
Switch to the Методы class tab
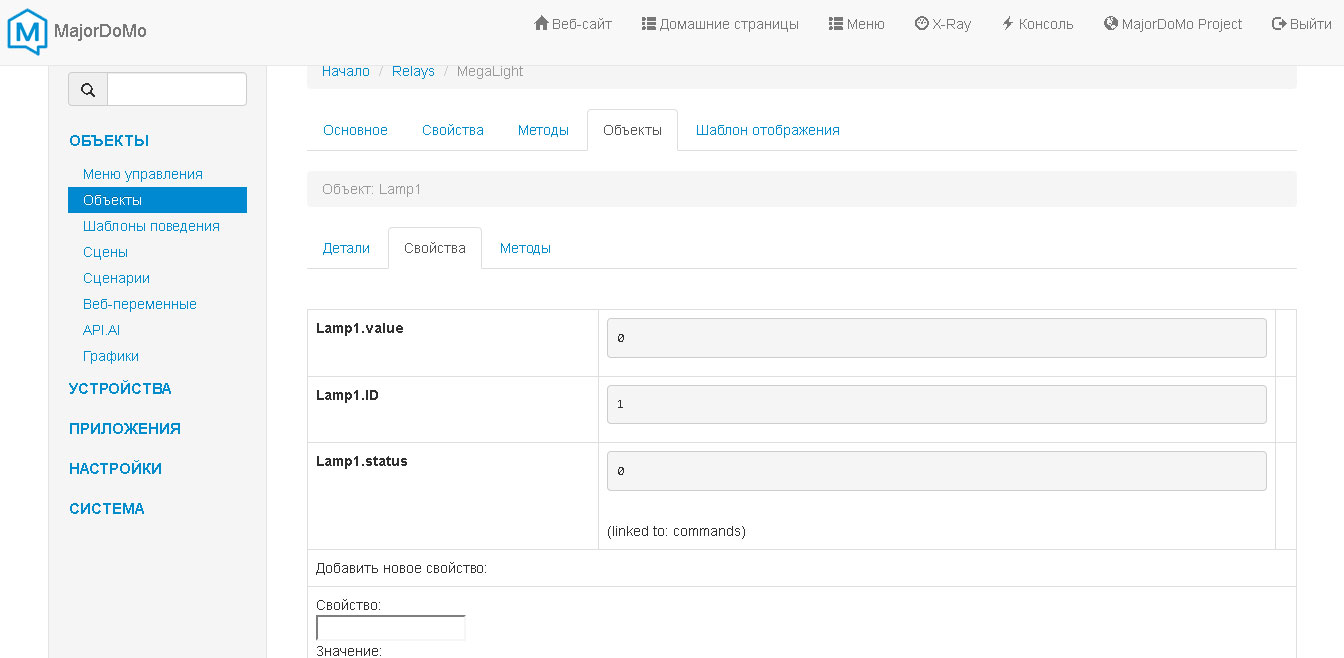(x=543, y=130)
